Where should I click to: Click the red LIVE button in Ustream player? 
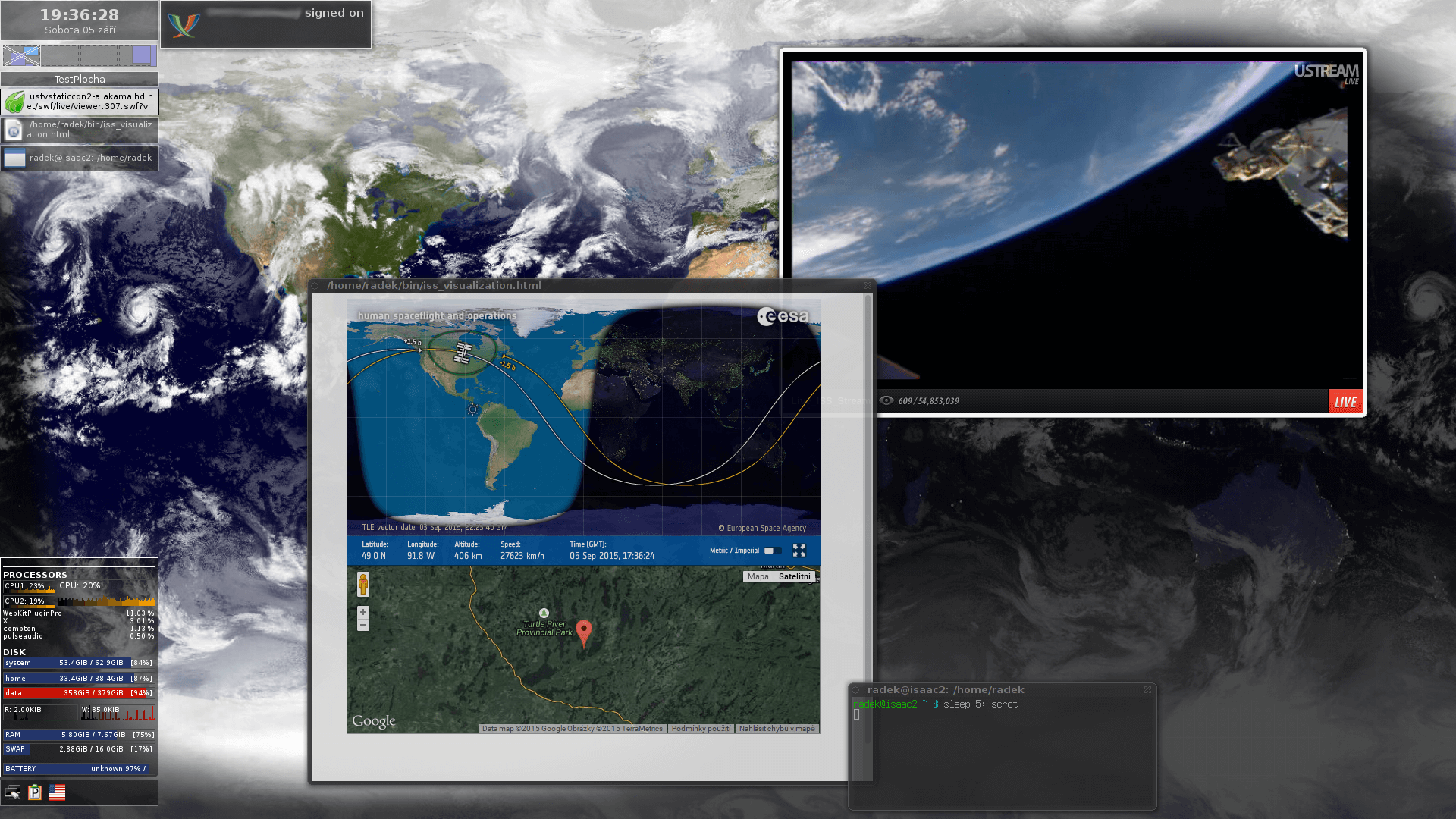point(1345,401)
